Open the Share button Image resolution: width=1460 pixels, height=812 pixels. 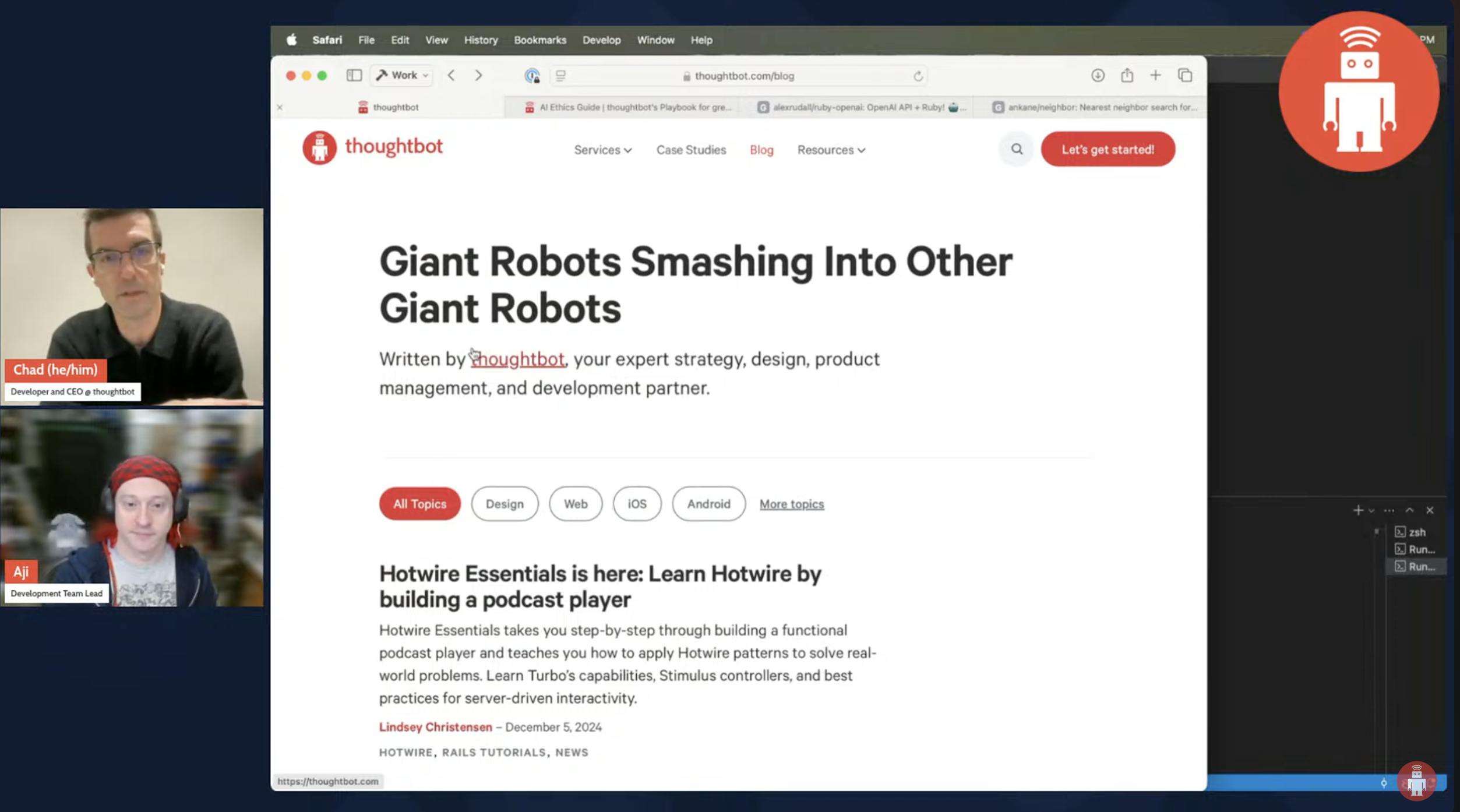1127,75
